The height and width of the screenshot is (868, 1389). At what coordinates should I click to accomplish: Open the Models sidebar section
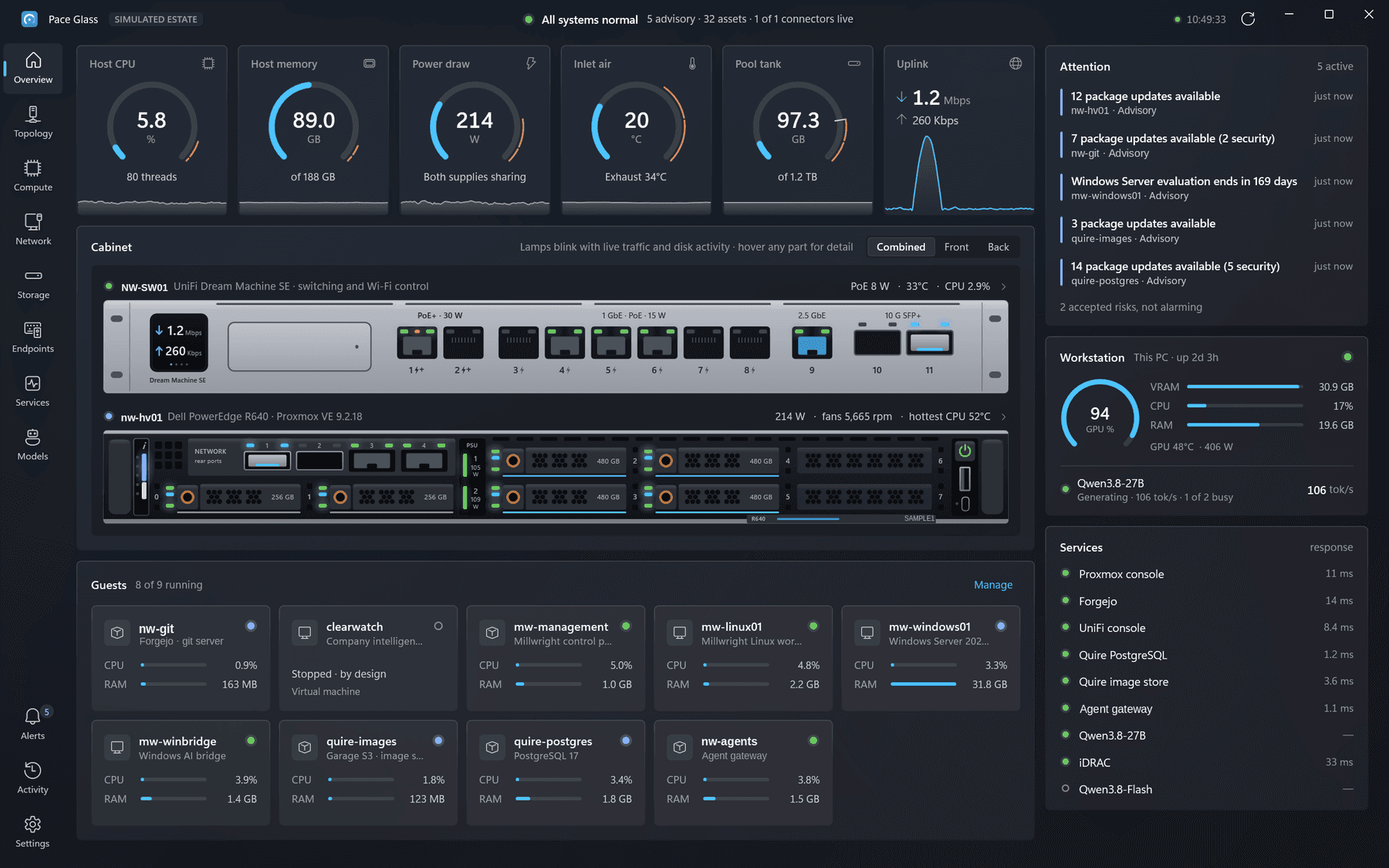click(x=33, y=446)
